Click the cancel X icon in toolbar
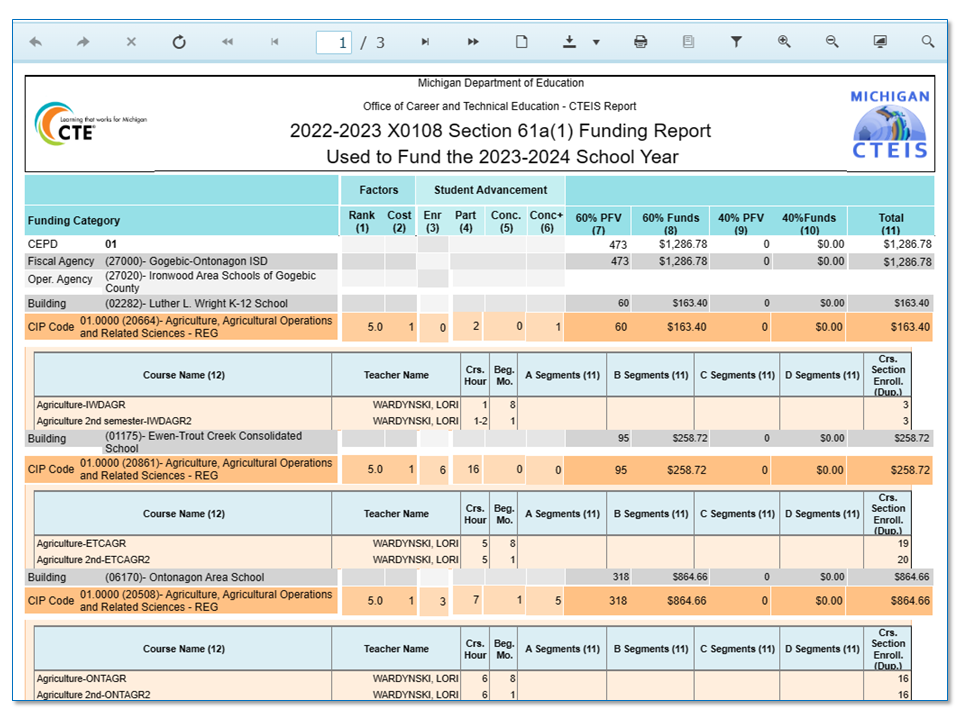The width and height of the screenshot is (960, 720). coord(131,42)
